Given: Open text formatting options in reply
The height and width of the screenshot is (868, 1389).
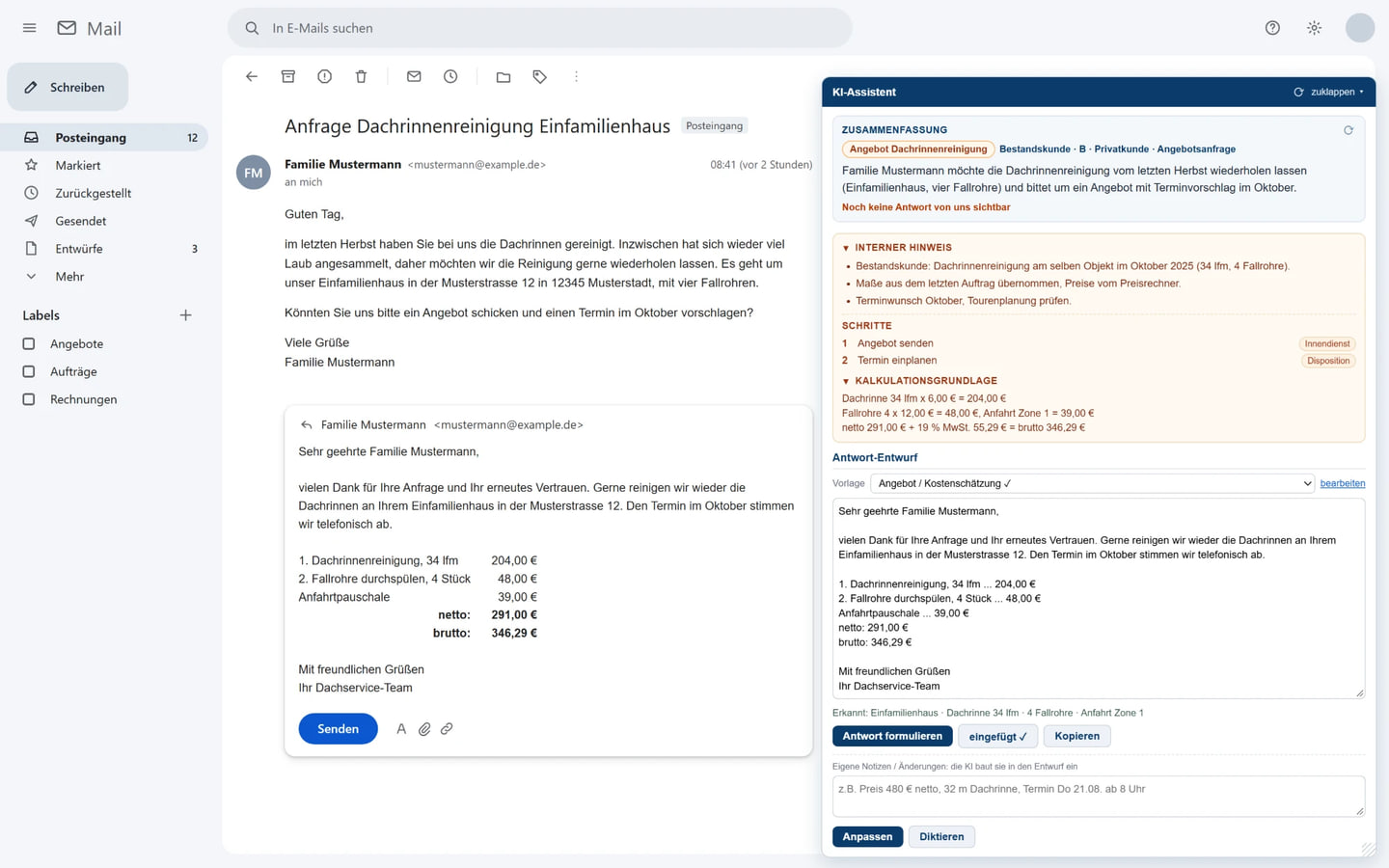Looking at the screenshot, I should coord(401,729).
